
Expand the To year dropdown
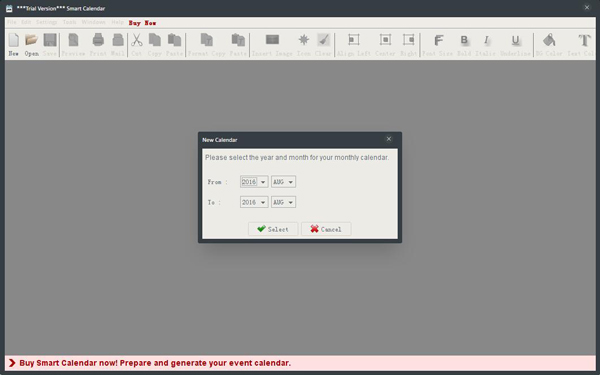(263, 202)
